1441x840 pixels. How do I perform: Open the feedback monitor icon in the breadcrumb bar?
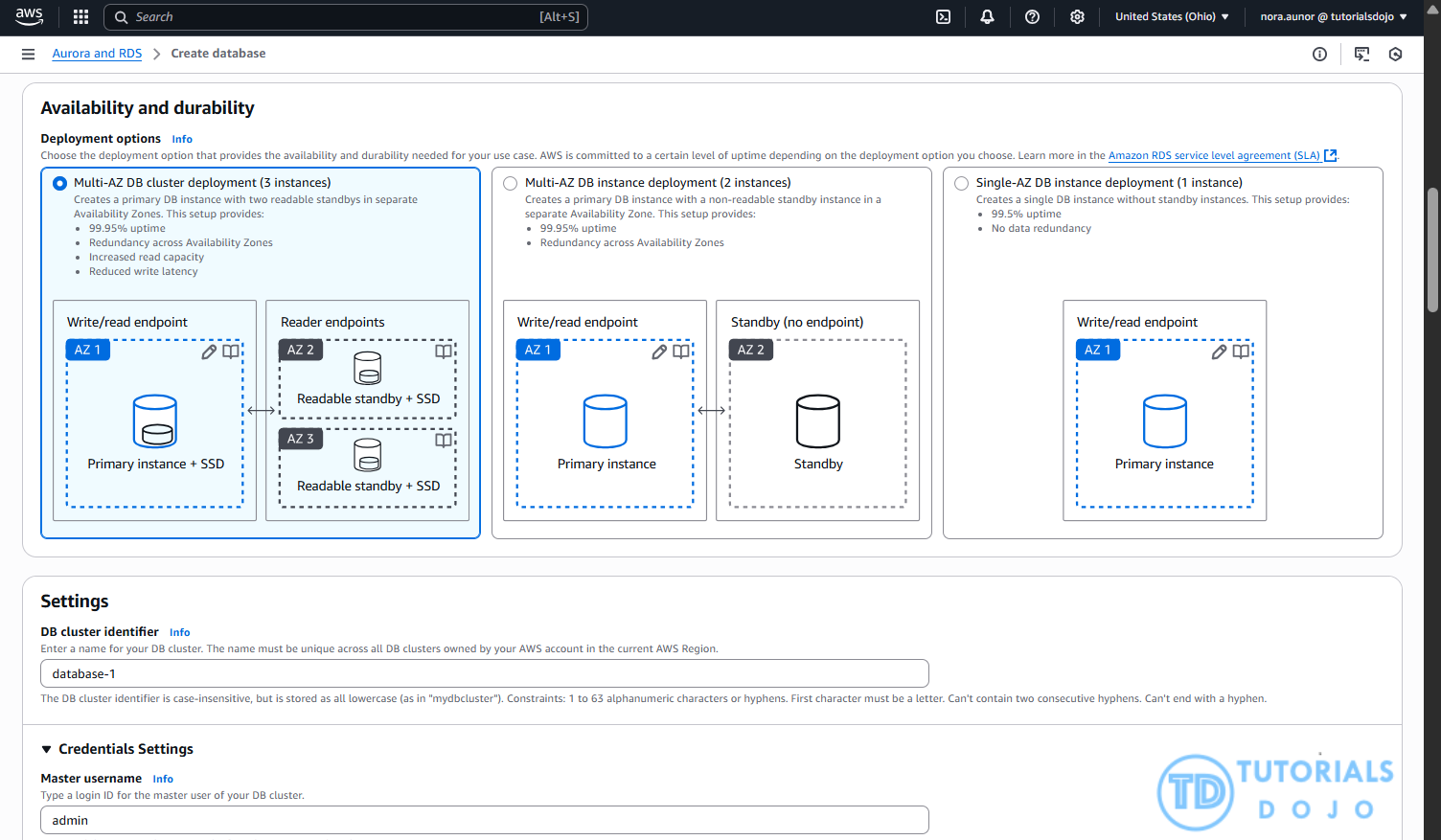pos(1361,54)
